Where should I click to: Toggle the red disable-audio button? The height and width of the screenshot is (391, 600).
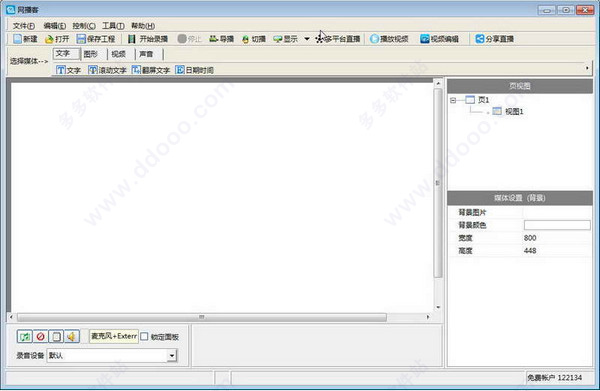tap(40, 337)
